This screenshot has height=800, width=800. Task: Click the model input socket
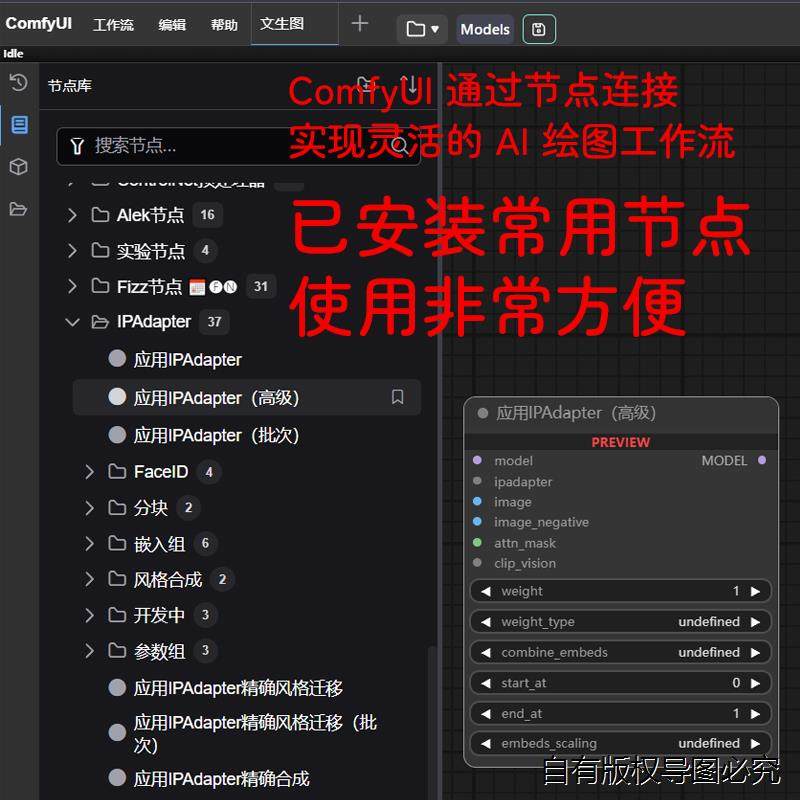click(477, 460)
